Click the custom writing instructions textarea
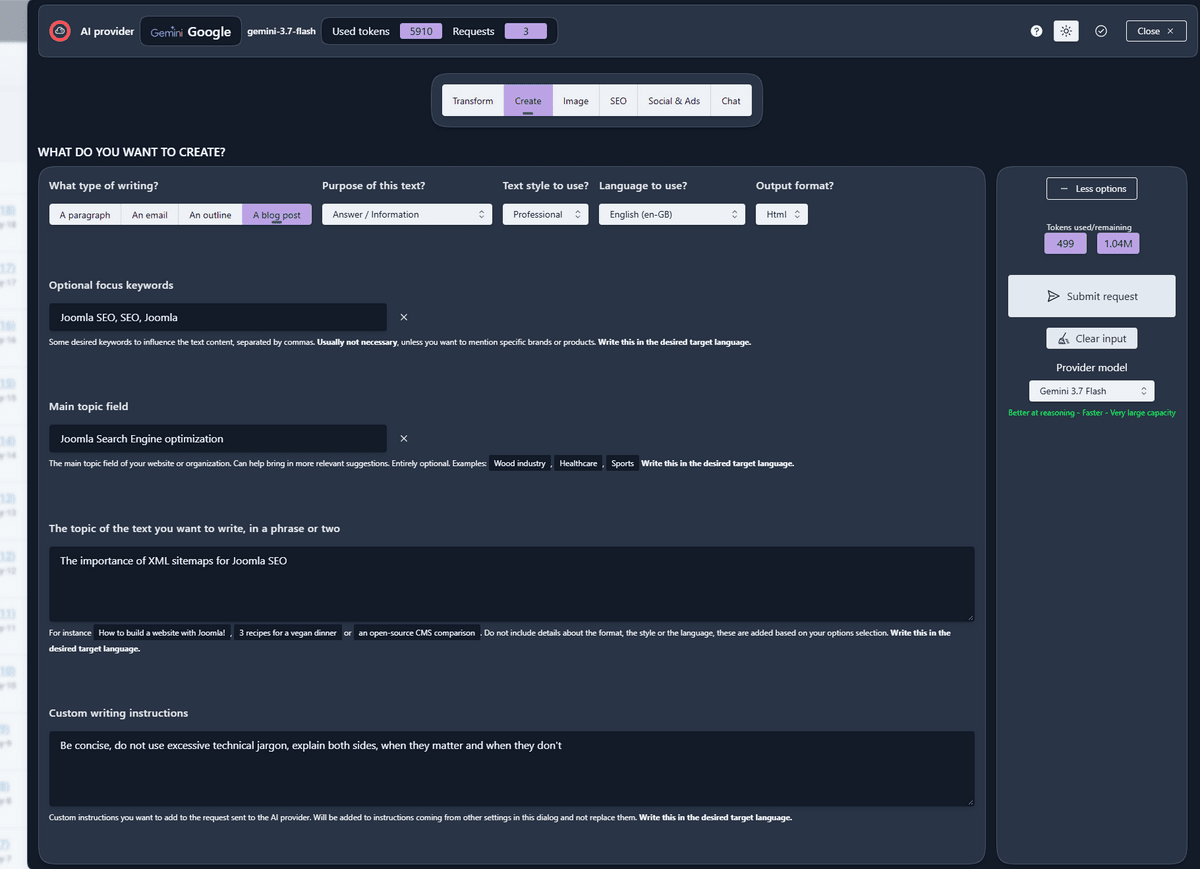The width and height of the screenshot is (1200, 869). click(x=512, y=768)
